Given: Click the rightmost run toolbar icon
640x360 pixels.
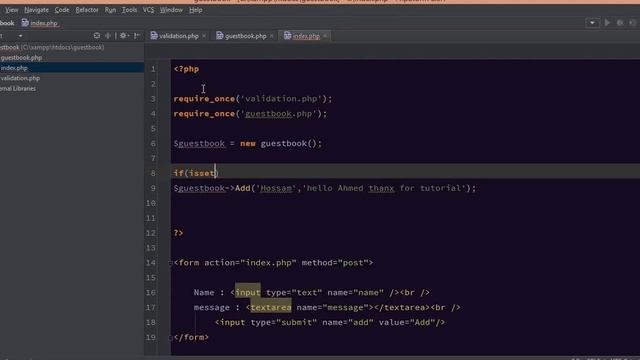Looking at the screenshot, I should click(x=633, y=23).
